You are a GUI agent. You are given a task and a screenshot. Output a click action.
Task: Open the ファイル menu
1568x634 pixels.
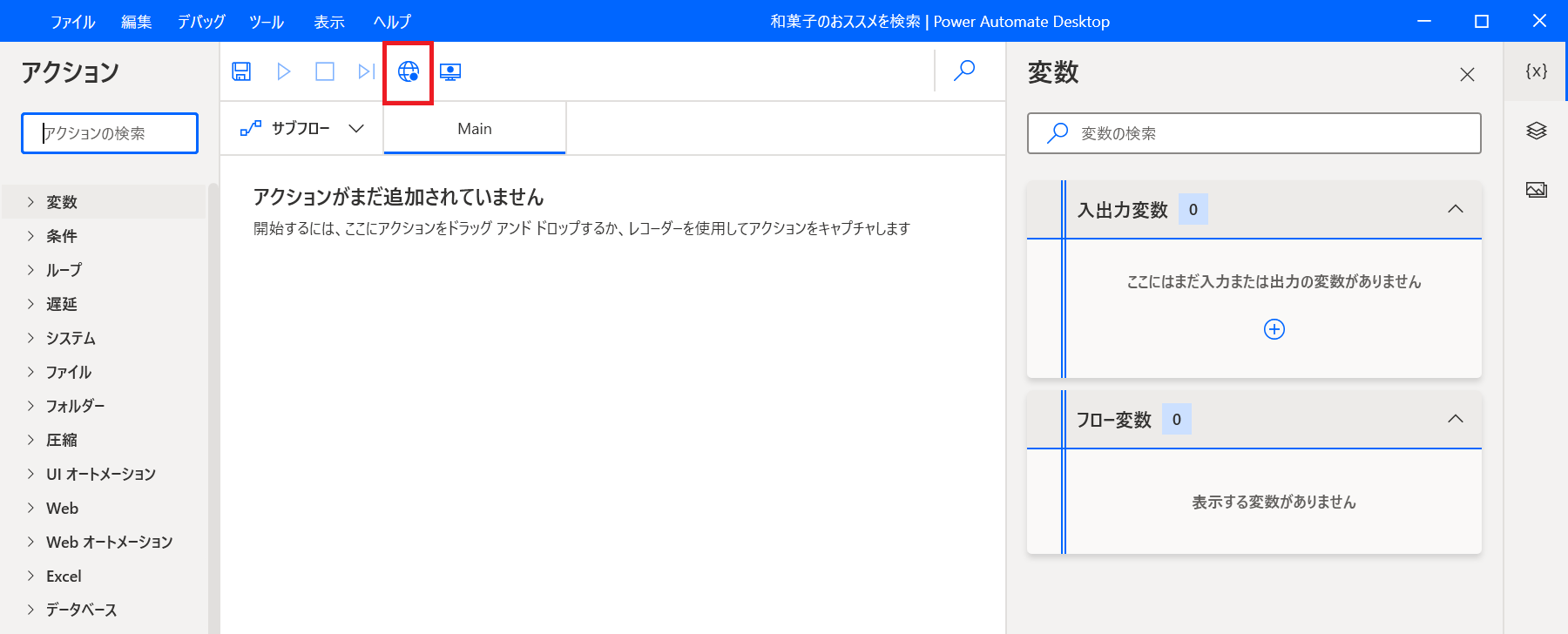point(72,22)
